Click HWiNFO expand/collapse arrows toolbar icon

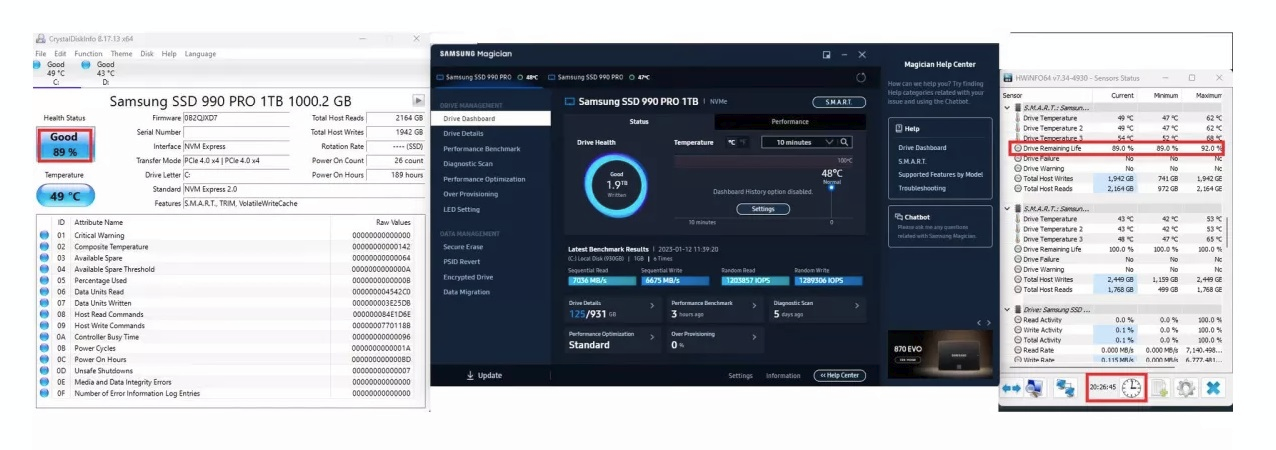[1012, 387]
